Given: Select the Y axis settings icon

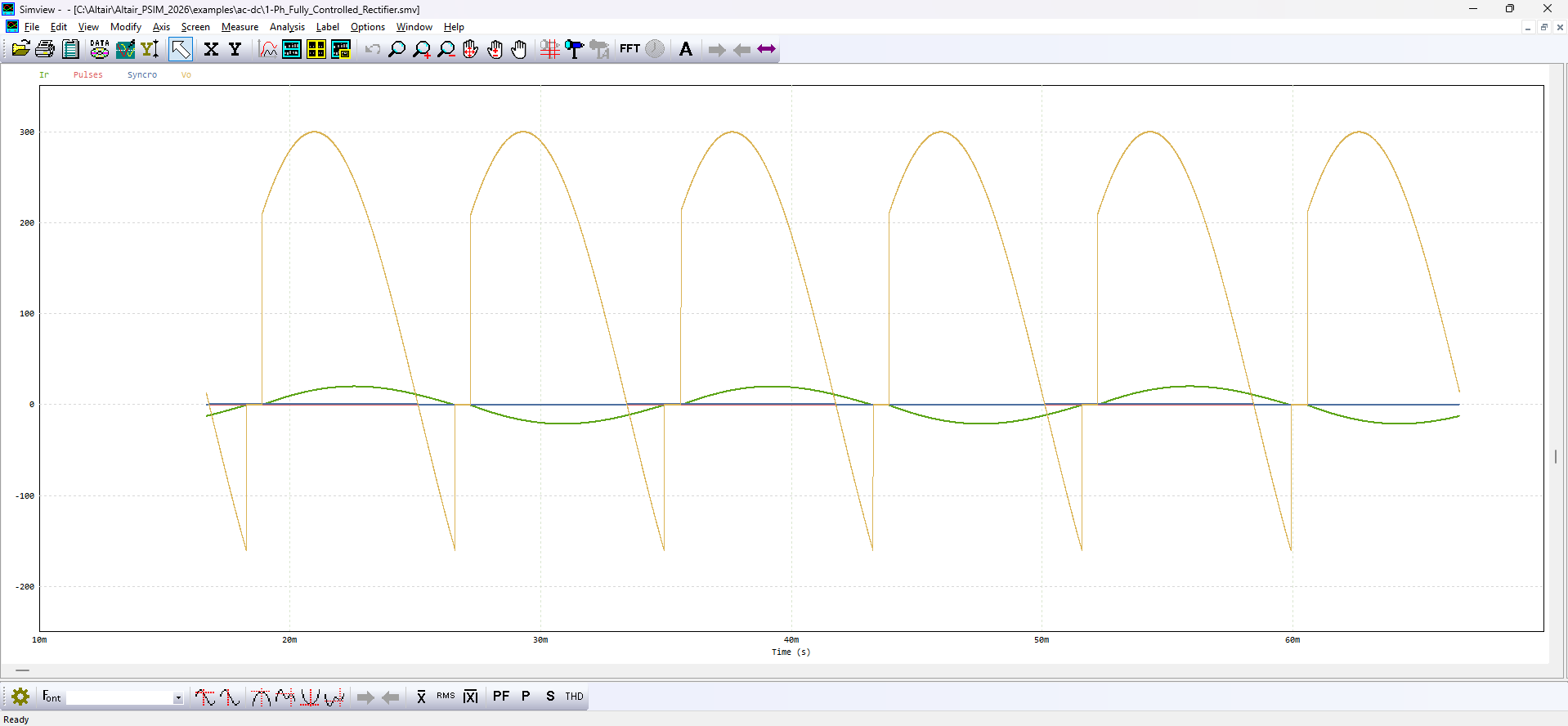Looking at the screenshot, I should click(235, 50).
